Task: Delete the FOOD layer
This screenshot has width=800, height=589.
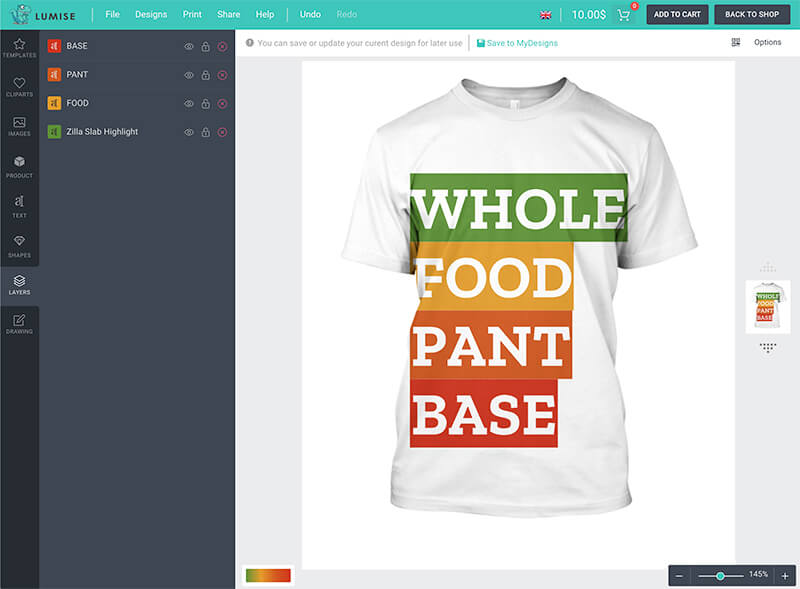Action: [x=222, y=104]
